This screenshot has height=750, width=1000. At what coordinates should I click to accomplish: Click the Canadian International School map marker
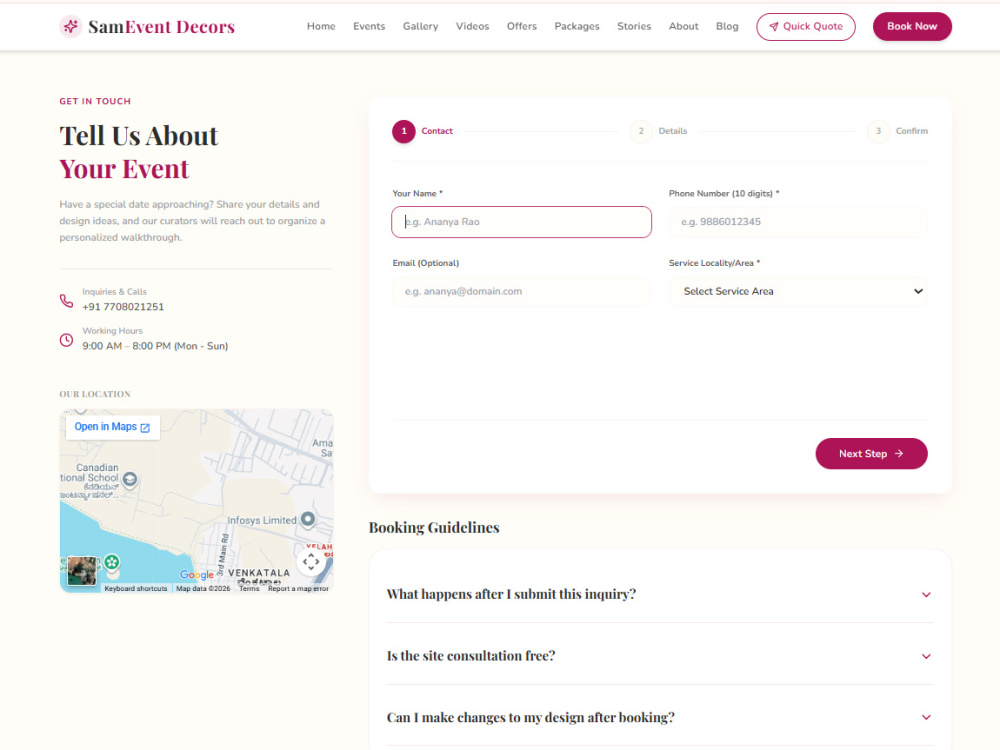coord(129,478)
